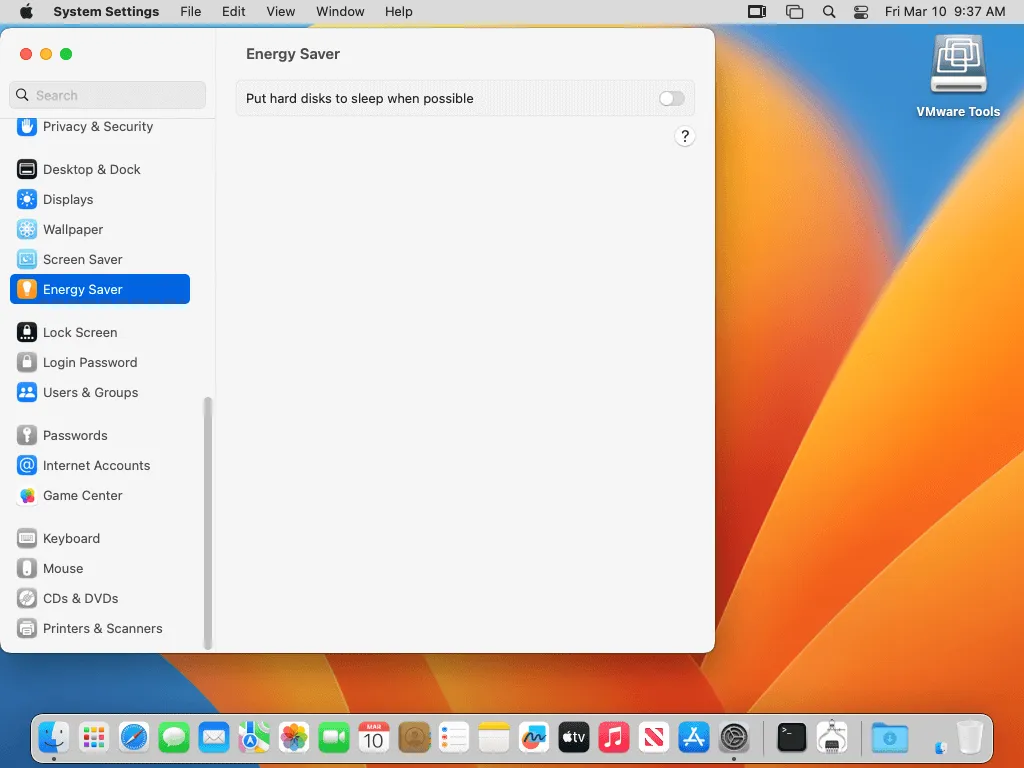Open Privacy & Security settings
The image size is (1024, 768).
pos(98,127)
